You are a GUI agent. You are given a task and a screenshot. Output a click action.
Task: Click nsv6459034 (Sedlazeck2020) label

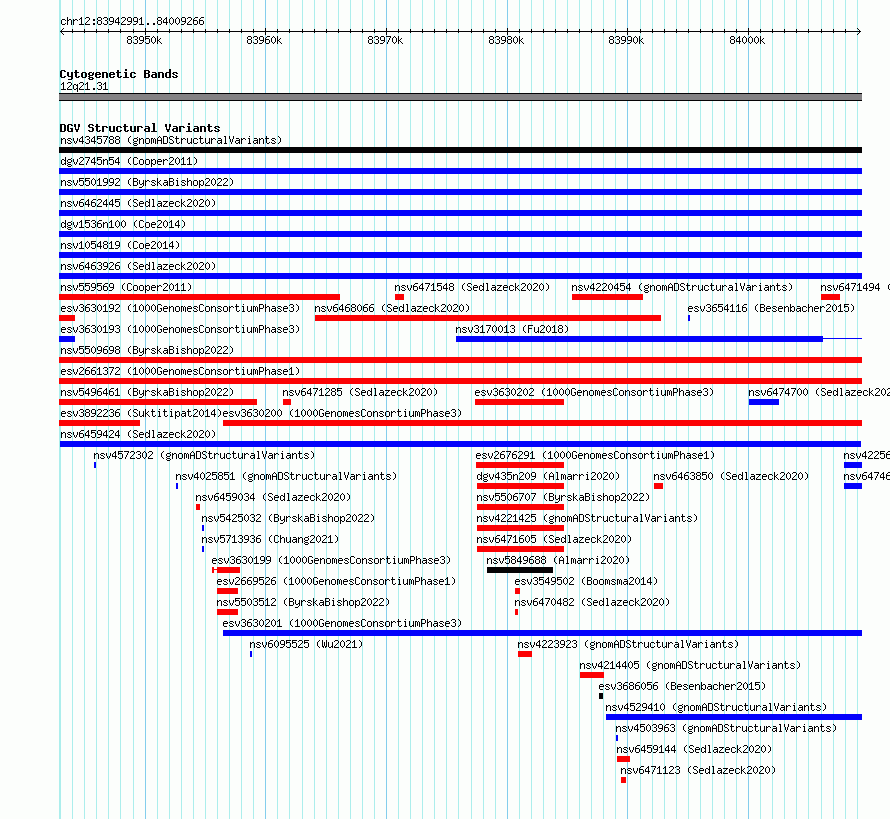pyautogui.click(x=273, y=497)
